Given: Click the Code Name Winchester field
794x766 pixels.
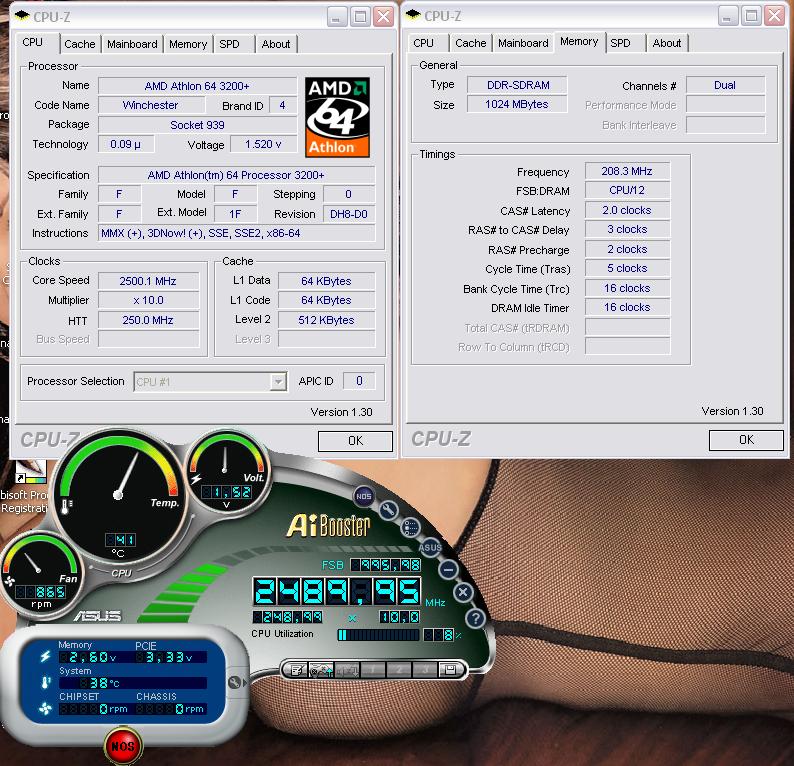Looking at the screenshot, I should point(150,105).
